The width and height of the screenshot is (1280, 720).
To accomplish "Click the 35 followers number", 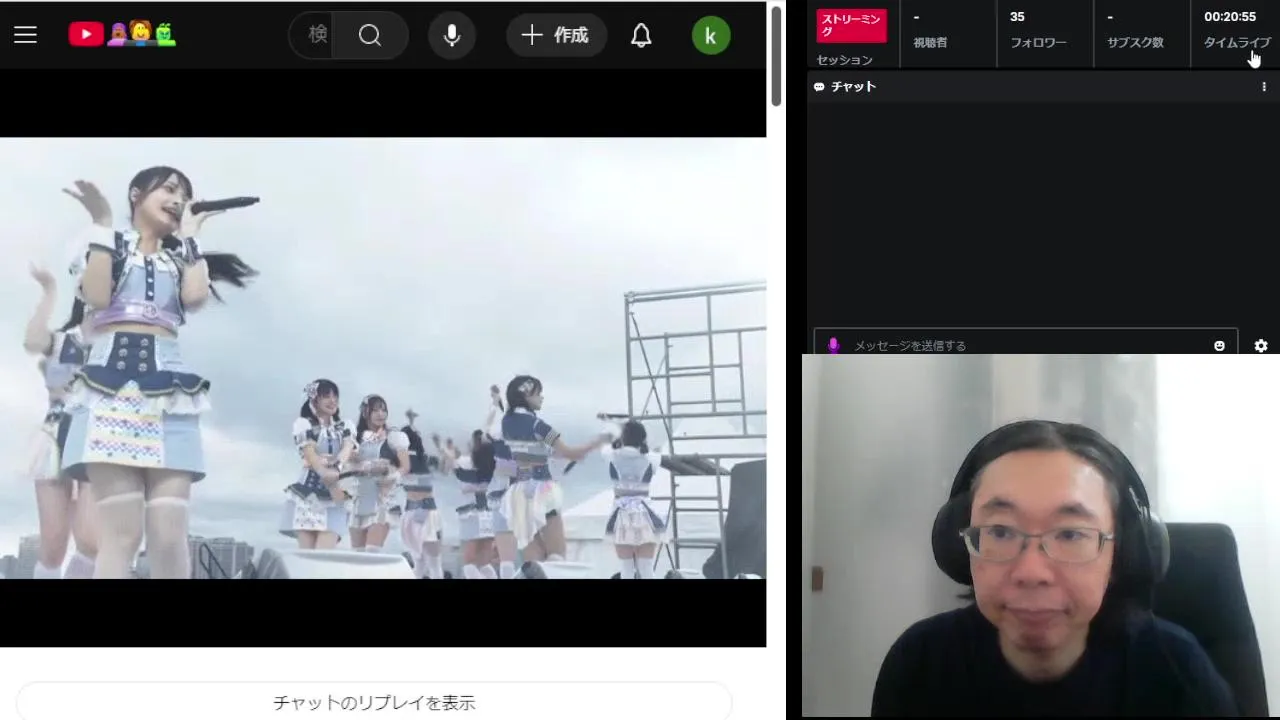I will click(x=1017, y=17).
